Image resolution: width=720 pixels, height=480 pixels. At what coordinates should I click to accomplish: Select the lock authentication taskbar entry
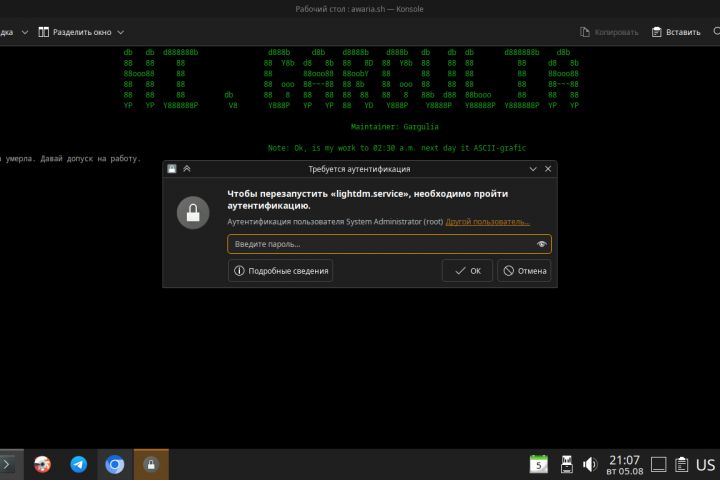click(151, 464)
